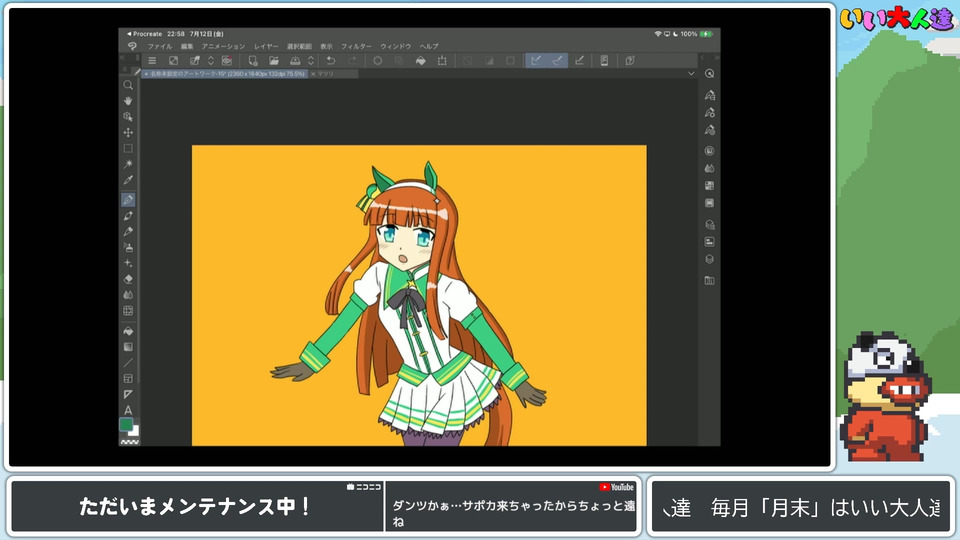Select the Auto Select magic wand tool
This screenshot has height=540, width=960.
click(128, 164)
